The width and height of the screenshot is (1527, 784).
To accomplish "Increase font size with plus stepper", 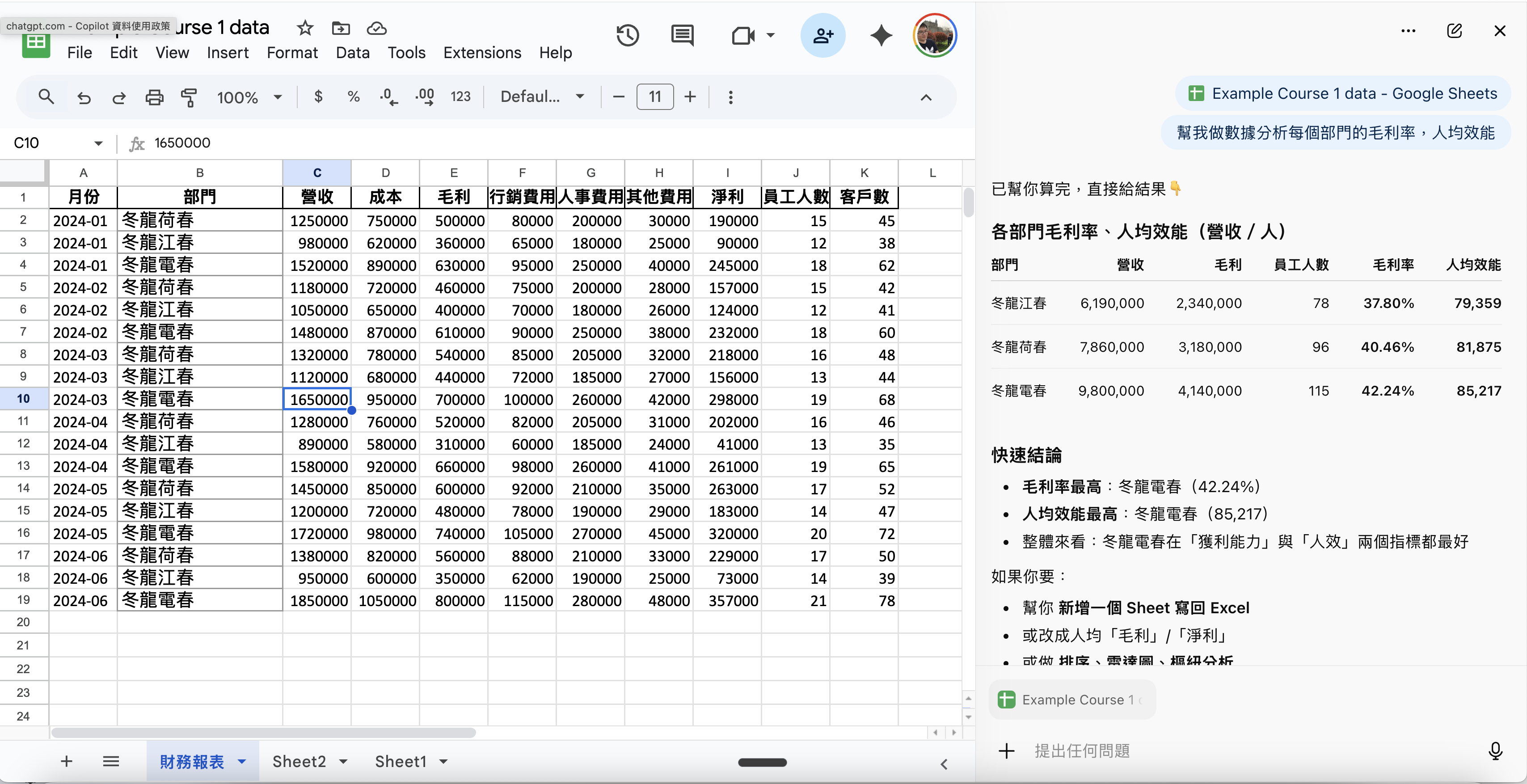I will point(690,96).
